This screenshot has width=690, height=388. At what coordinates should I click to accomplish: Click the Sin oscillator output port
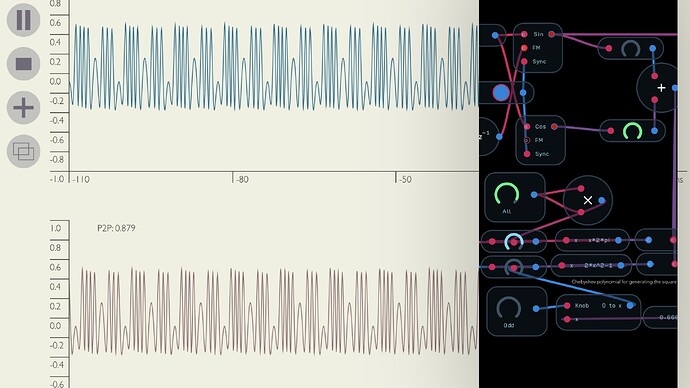point(551,34)
